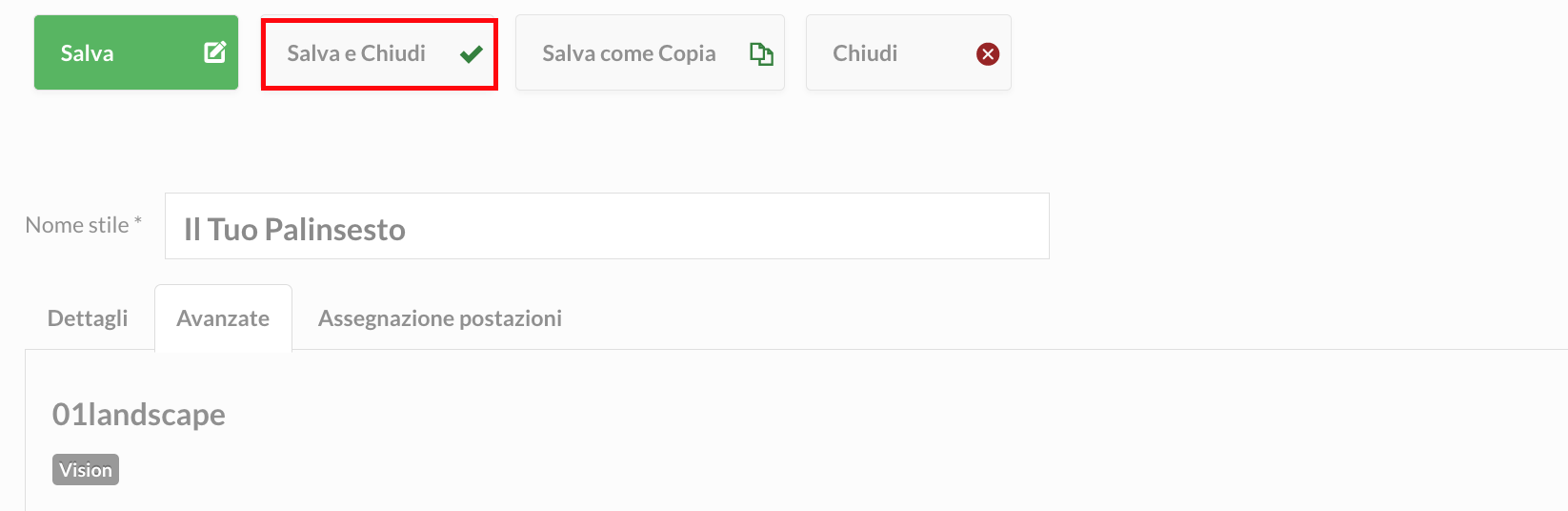Click the Il Tuo Palinsesto text

(294, 230)
